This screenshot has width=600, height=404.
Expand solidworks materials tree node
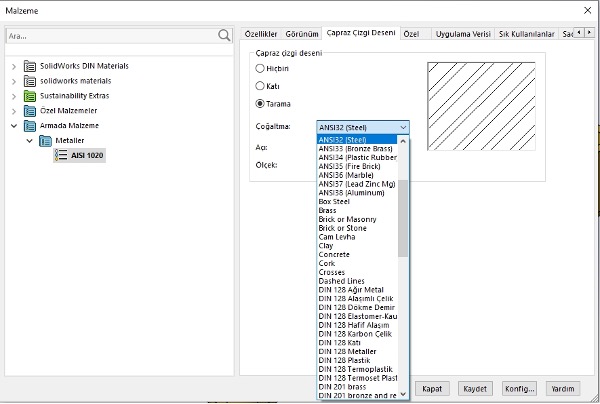[x=14, y=81]
